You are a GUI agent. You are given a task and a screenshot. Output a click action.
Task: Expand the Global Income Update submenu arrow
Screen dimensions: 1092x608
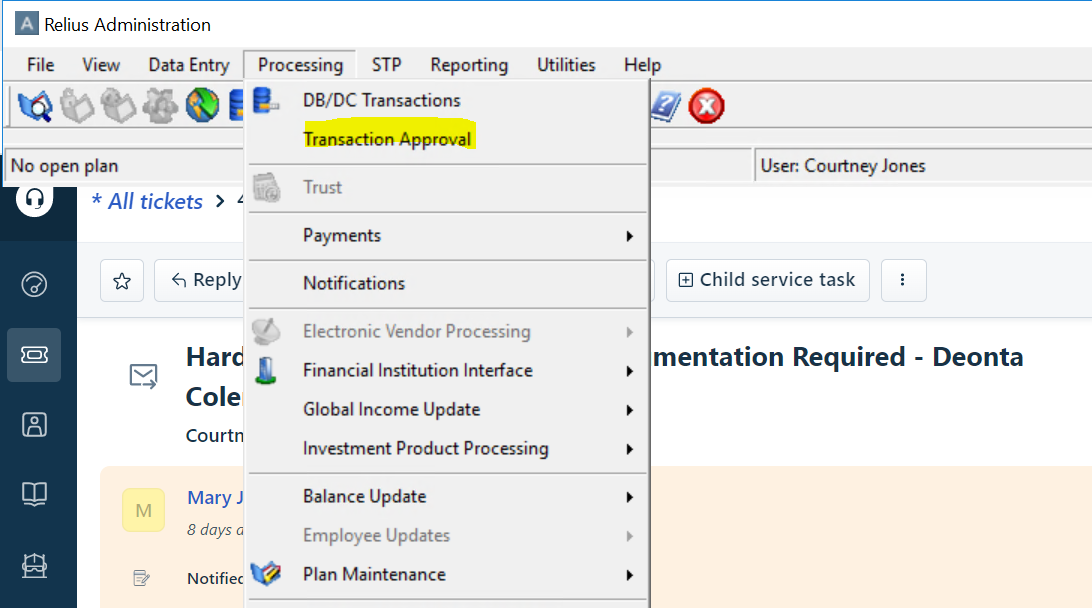(630, 410)
